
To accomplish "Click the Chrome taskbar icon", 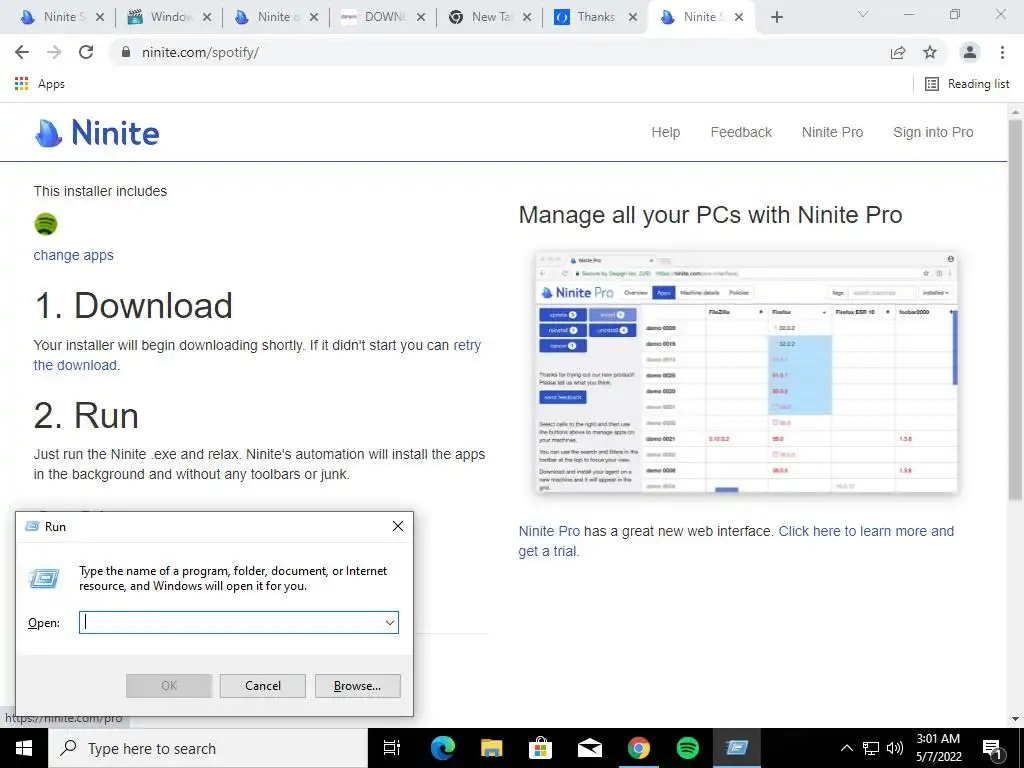I will coord(639,748).
